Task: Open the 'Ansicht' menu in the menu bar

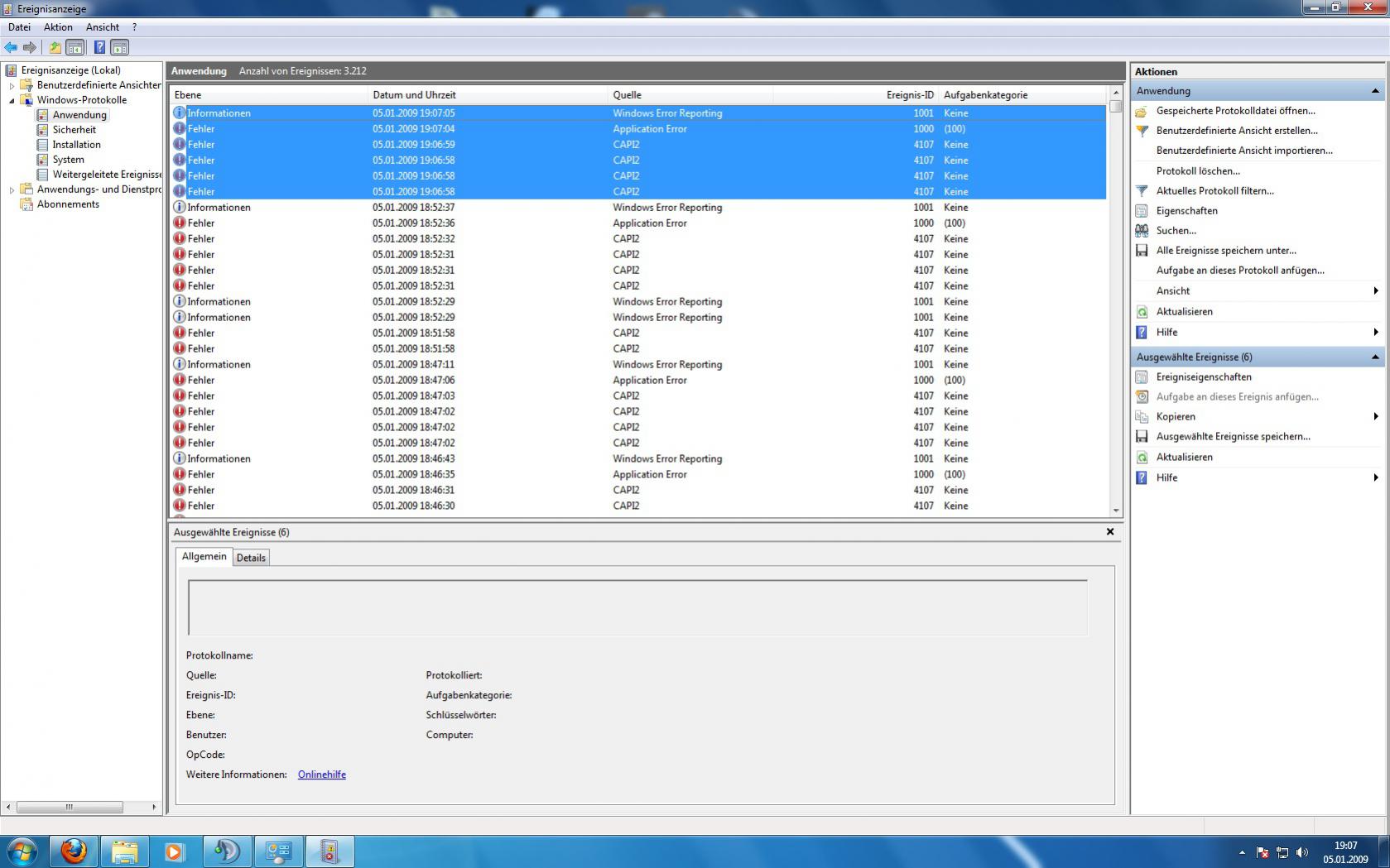Action: click(103, 27)
